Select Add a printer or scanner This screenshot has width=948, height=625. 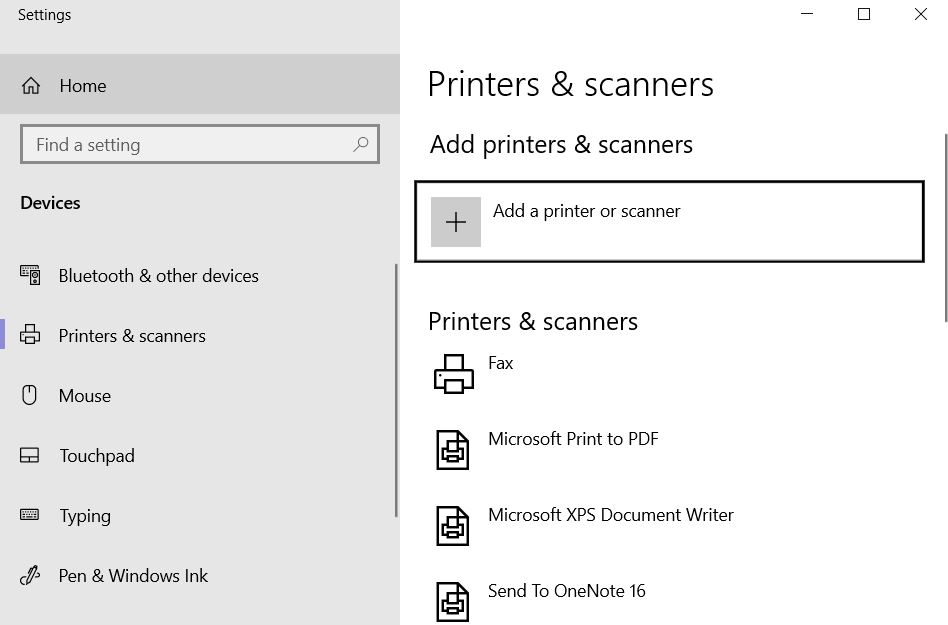pos(669,221)
